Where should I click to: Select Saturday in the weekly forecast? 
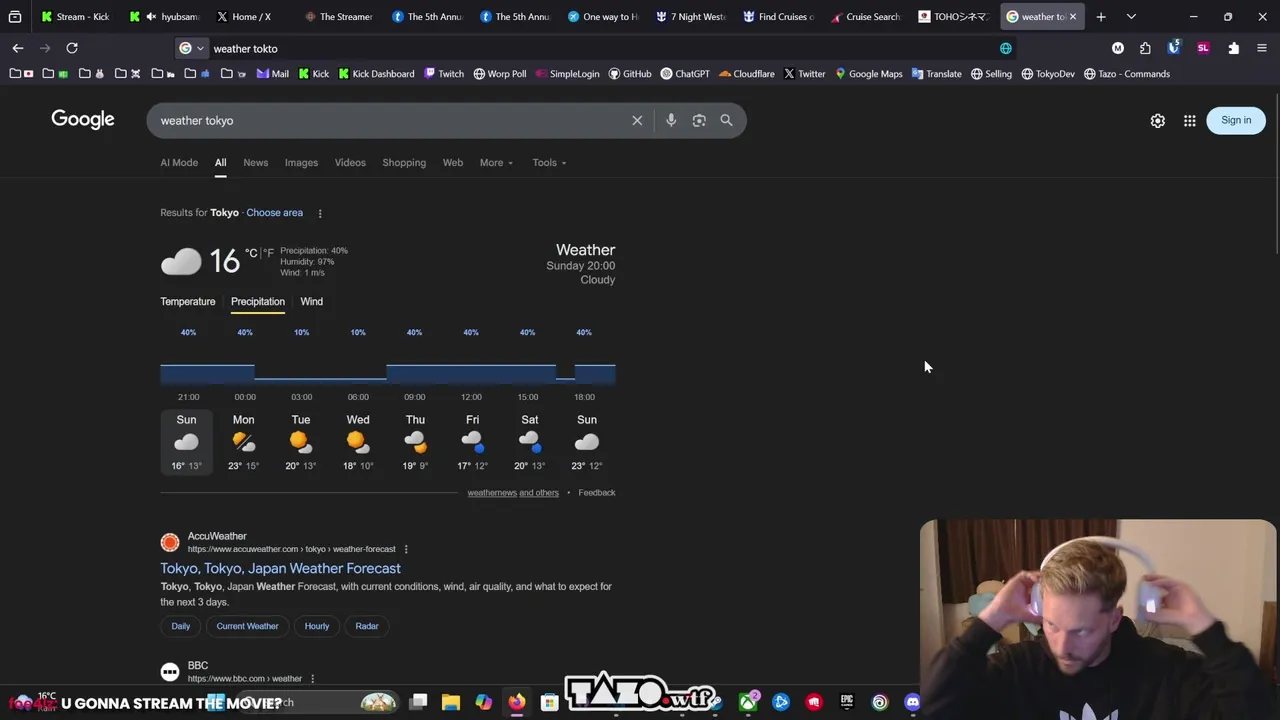click(529, 441)
